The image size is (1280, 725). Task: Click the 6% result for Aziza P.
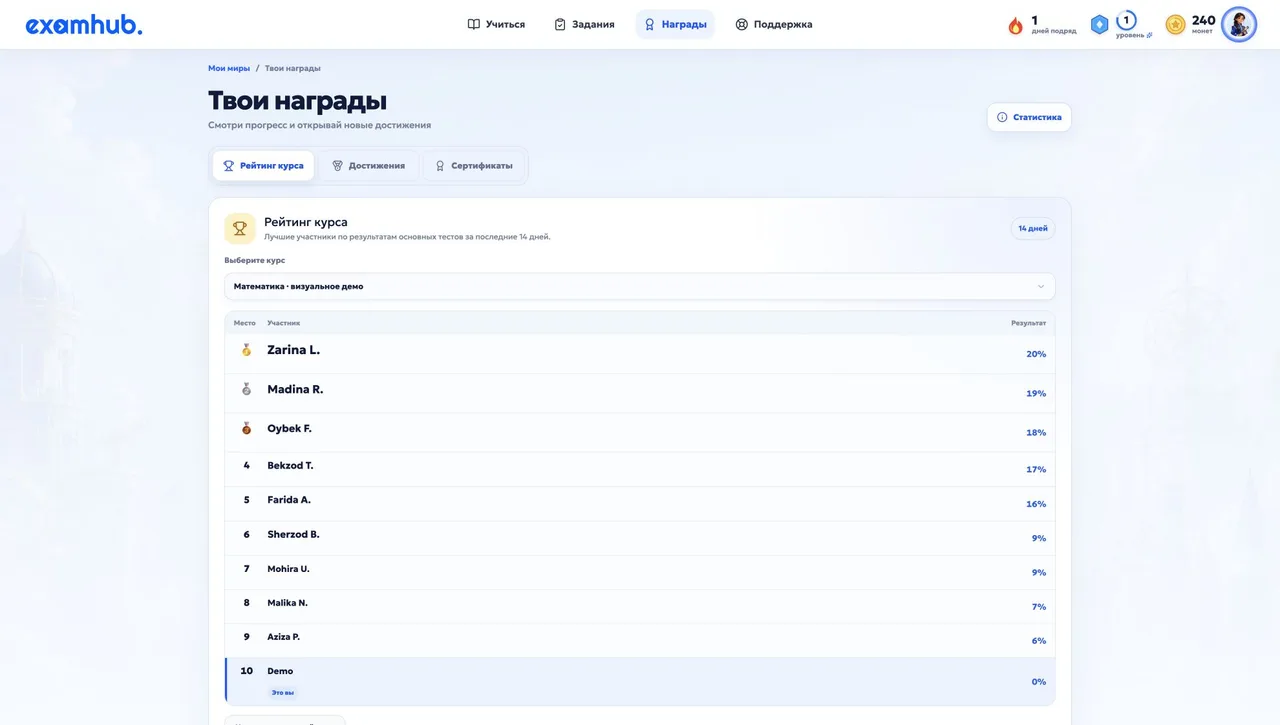pyautogui.click(x=1039, y=641)
